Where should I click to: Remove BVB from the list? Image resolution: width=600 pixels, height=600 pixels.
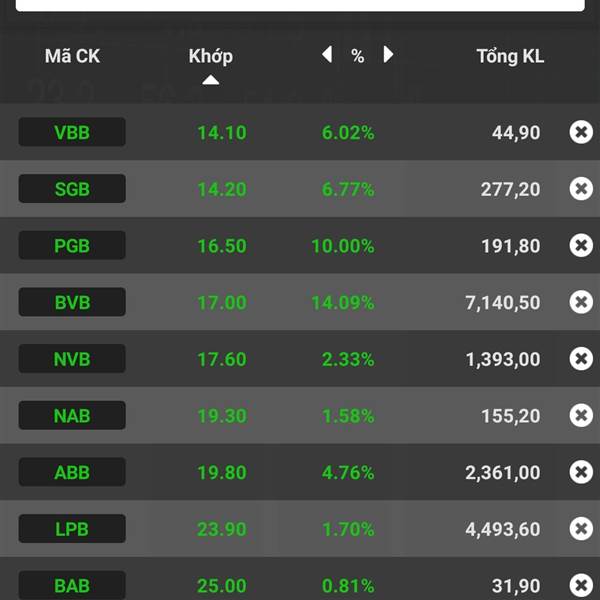[581, 302]
